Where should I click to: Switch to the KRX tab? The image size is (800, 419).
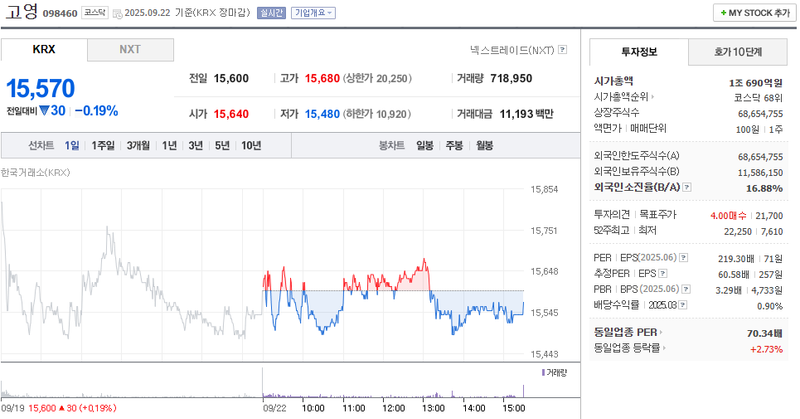click(44, 50)
